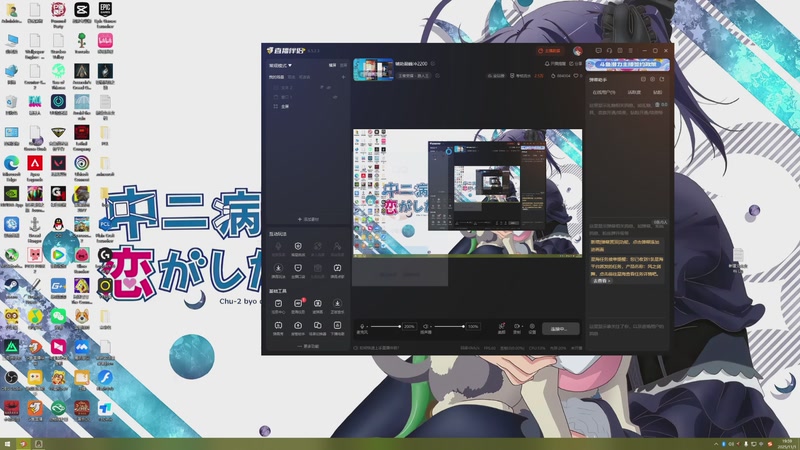
Task: Open the settings gear in bottom bar
Action: coord(532,326)
